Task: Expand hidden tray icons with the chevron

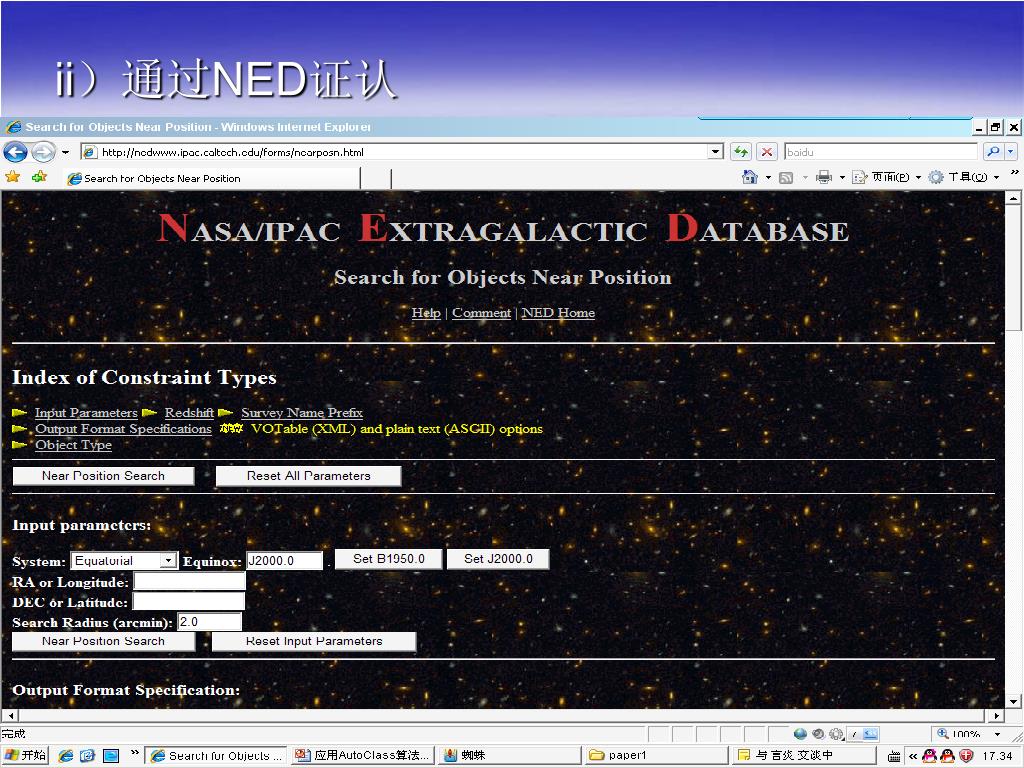Action: coord(912,756)
